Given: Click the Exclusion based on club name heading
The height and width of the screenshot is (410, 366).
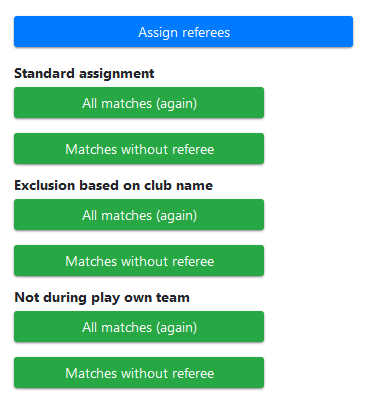Looking at the screenshot, I should (114, 185).
